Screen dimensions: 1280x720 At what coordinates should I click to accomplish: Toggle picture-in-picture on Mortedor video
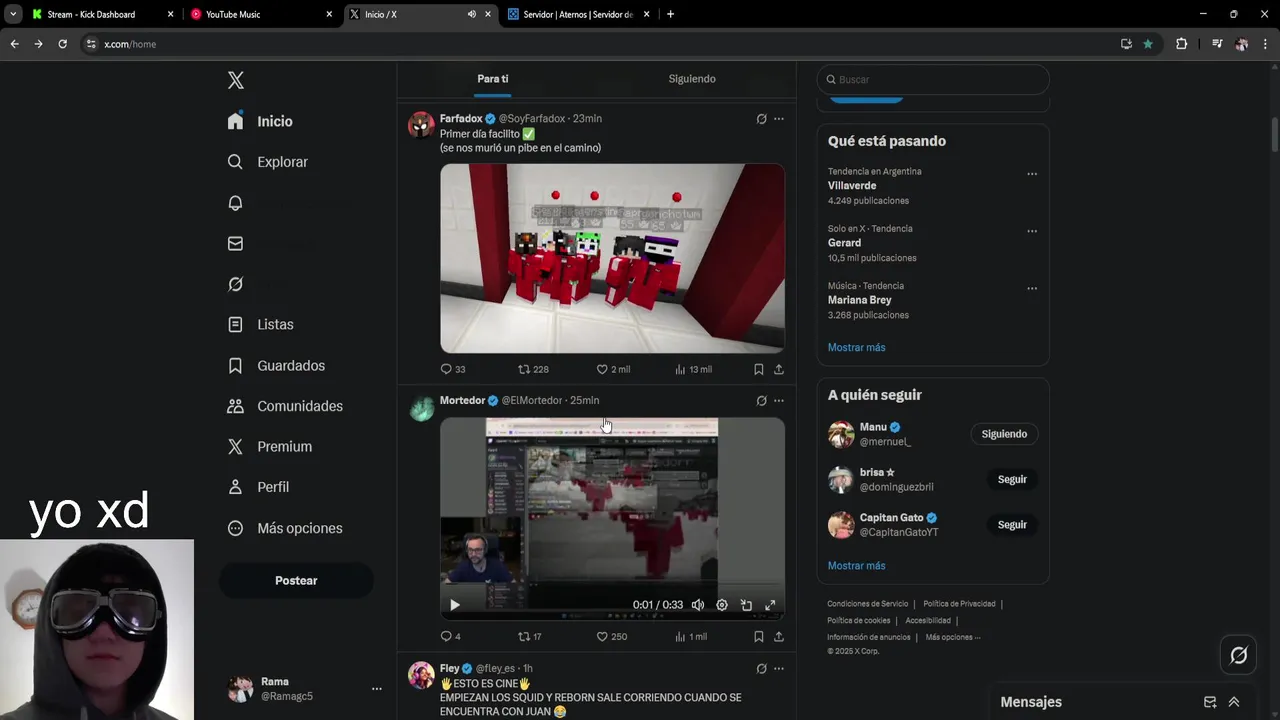coord(746,605)
